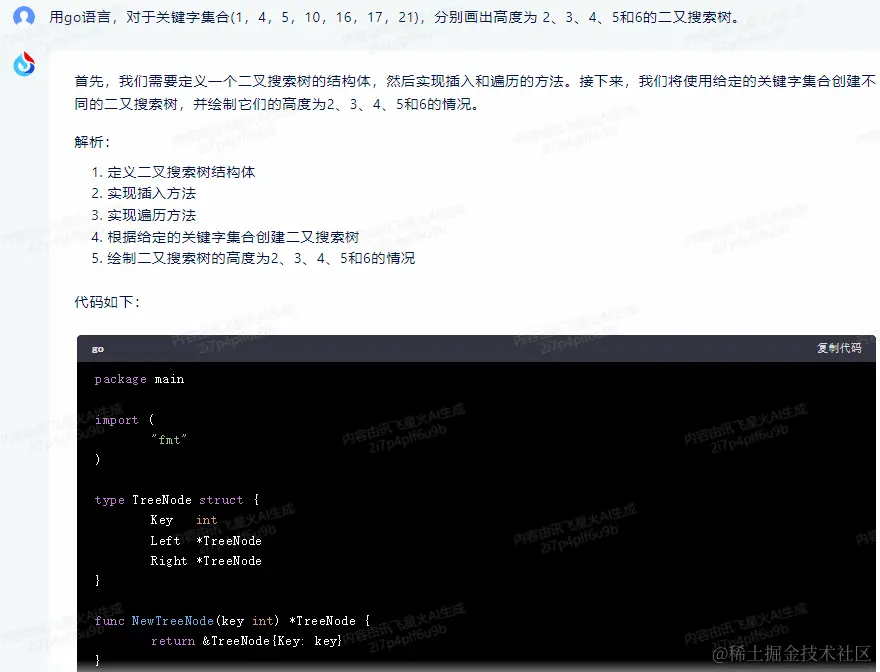The height and width of the screenshot is (672, 880).
Task: Click the Left *TreeNode field line
Action: point(205,540)
